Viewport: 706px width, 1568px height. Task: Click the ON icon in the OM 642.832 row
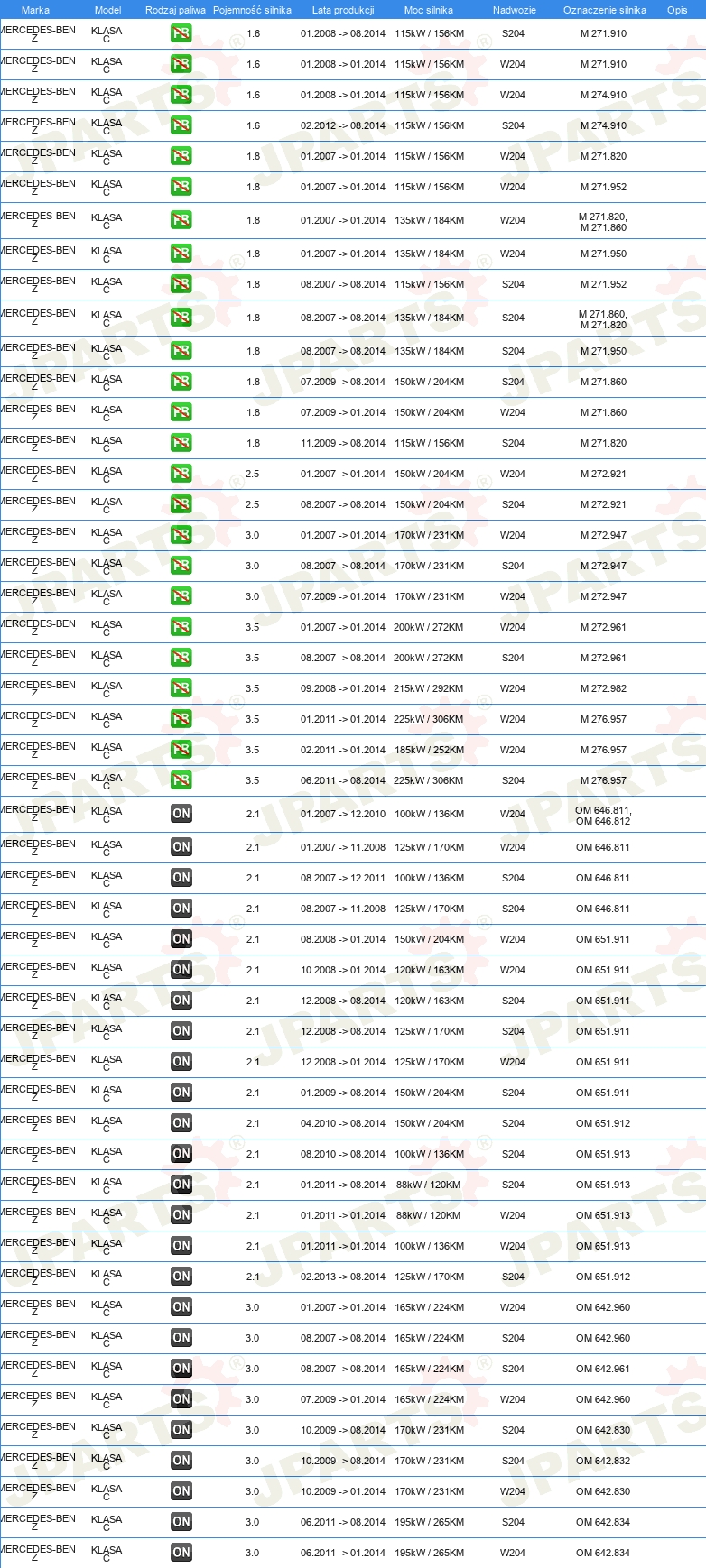[x=181, y=1461]
